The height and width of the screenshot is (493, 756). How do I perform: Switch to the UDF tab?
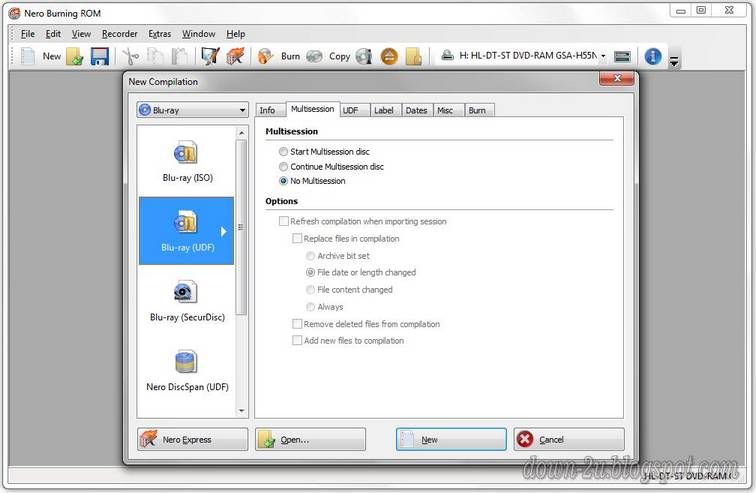tap(350, 110)
